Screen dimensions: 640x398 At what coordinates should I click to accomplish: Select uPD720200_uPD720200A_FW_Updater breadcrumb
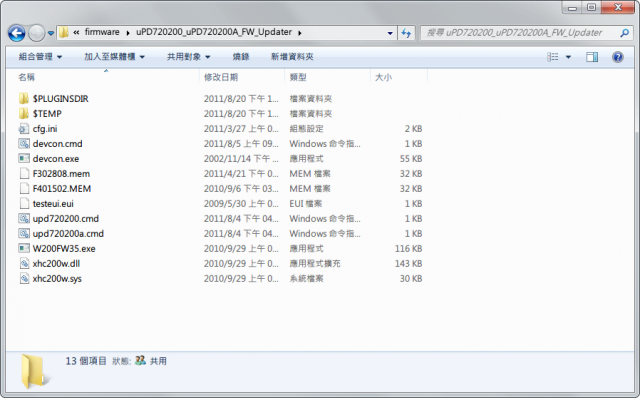[x=214, y=32]
